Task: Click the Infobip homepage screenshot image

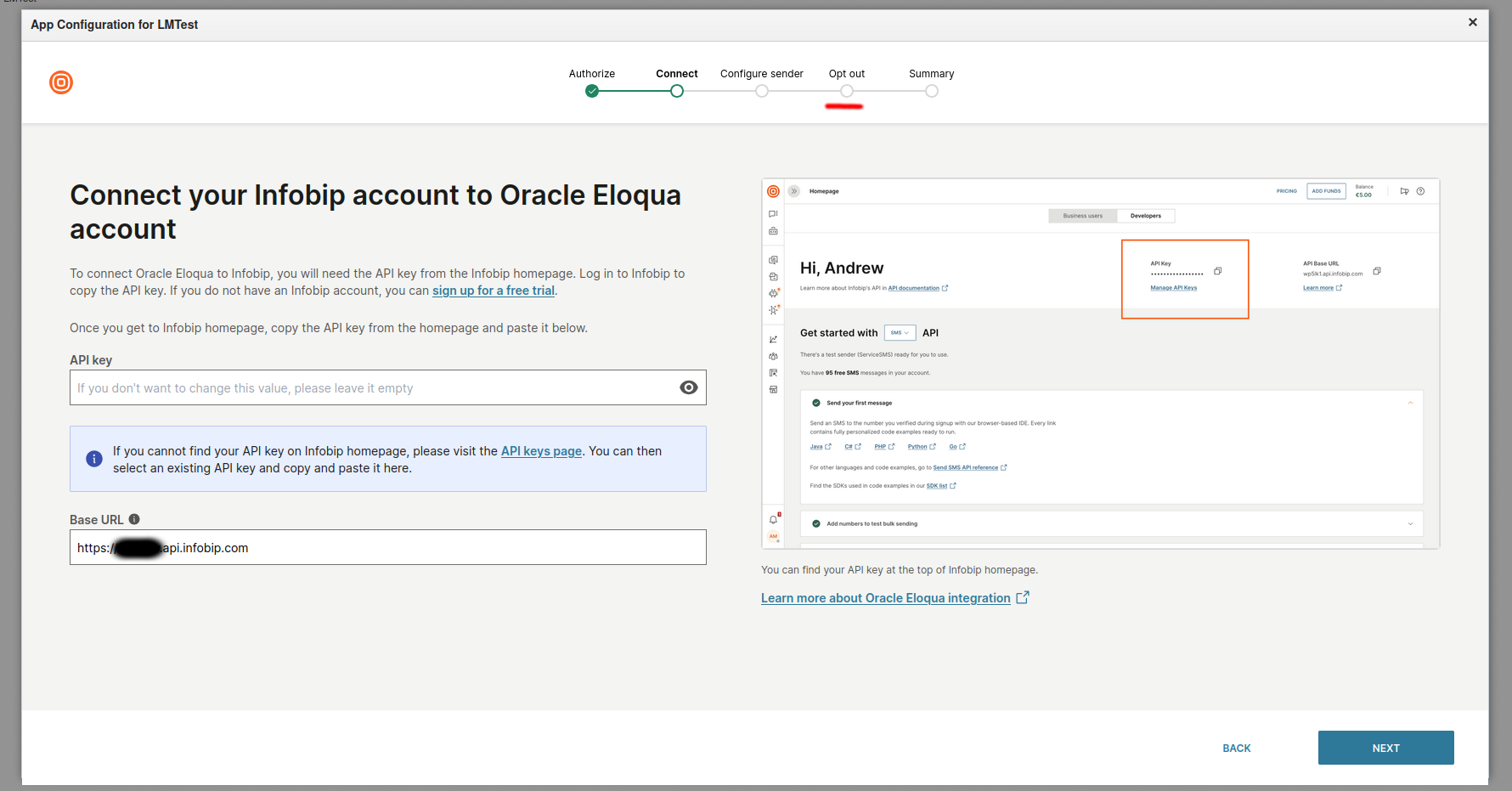Action: point(1101,364)
